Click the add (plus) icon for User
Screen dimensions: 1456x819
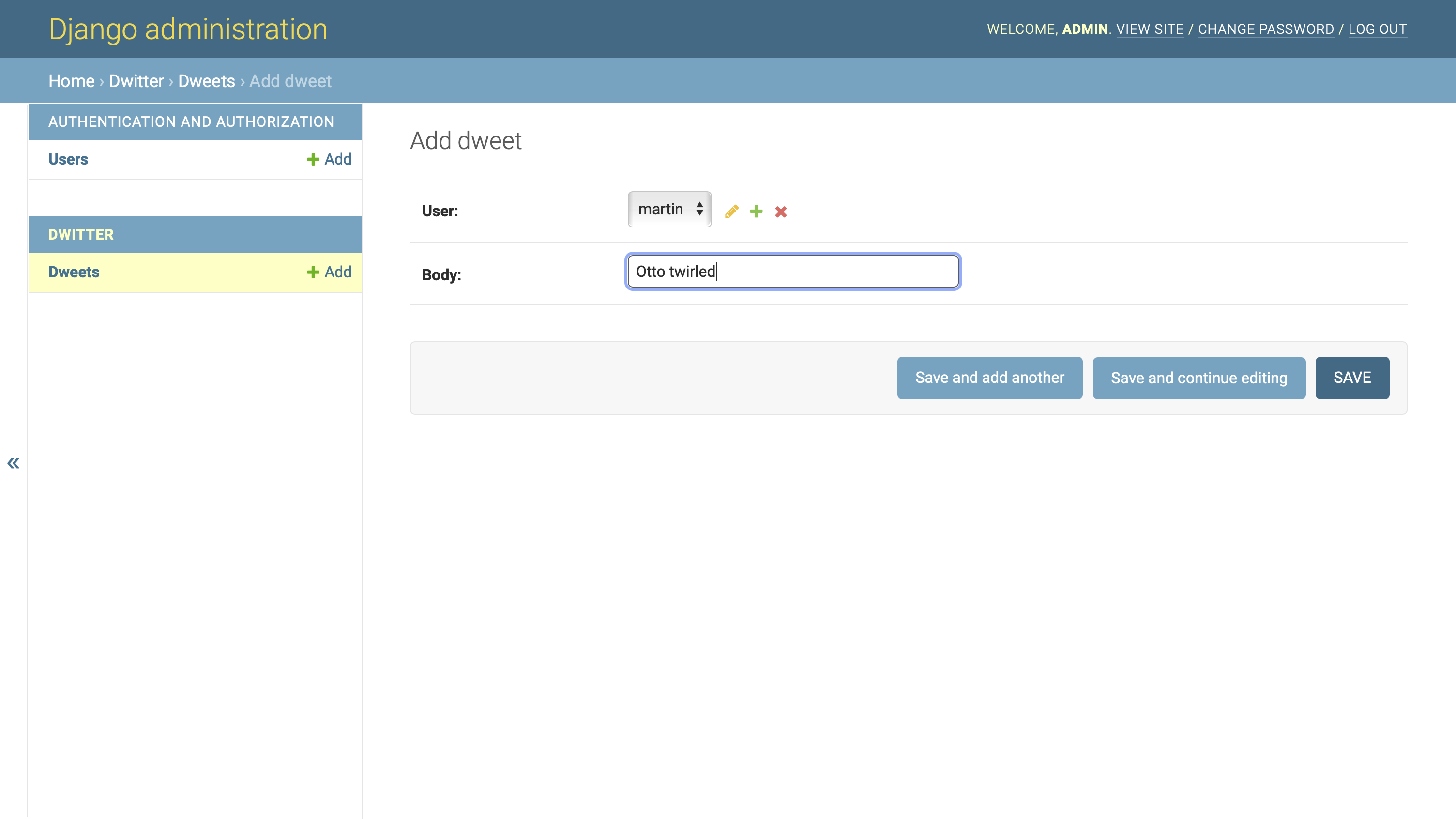click(x=756, y=211)
